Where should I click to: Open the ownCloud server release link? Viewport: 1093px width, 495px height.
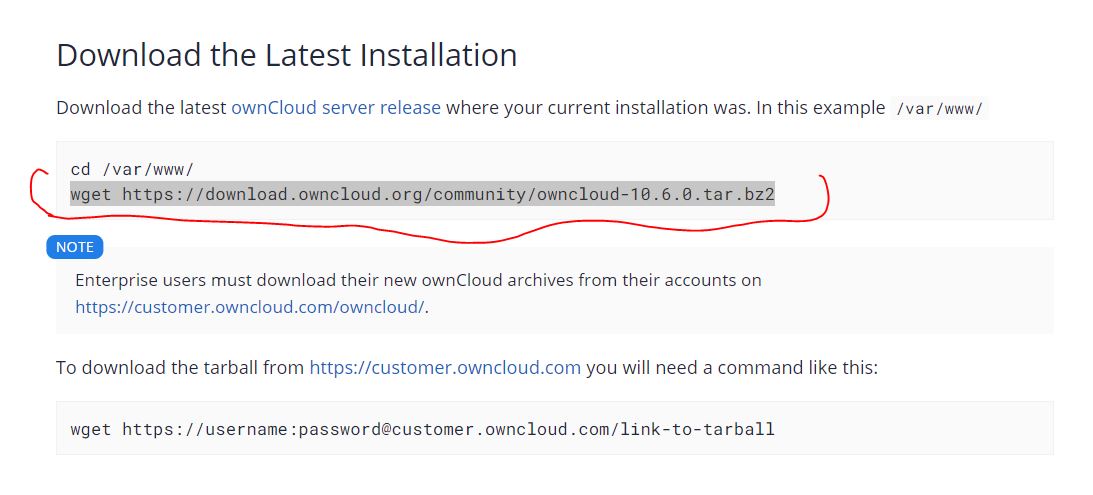pos(335,108)
